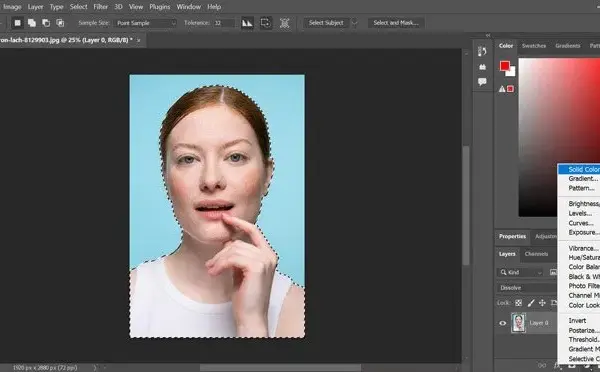Screen dimensions: 600x372
Task: Toggle the Contiguous selection icon
Action: click(x=265, y=23)
